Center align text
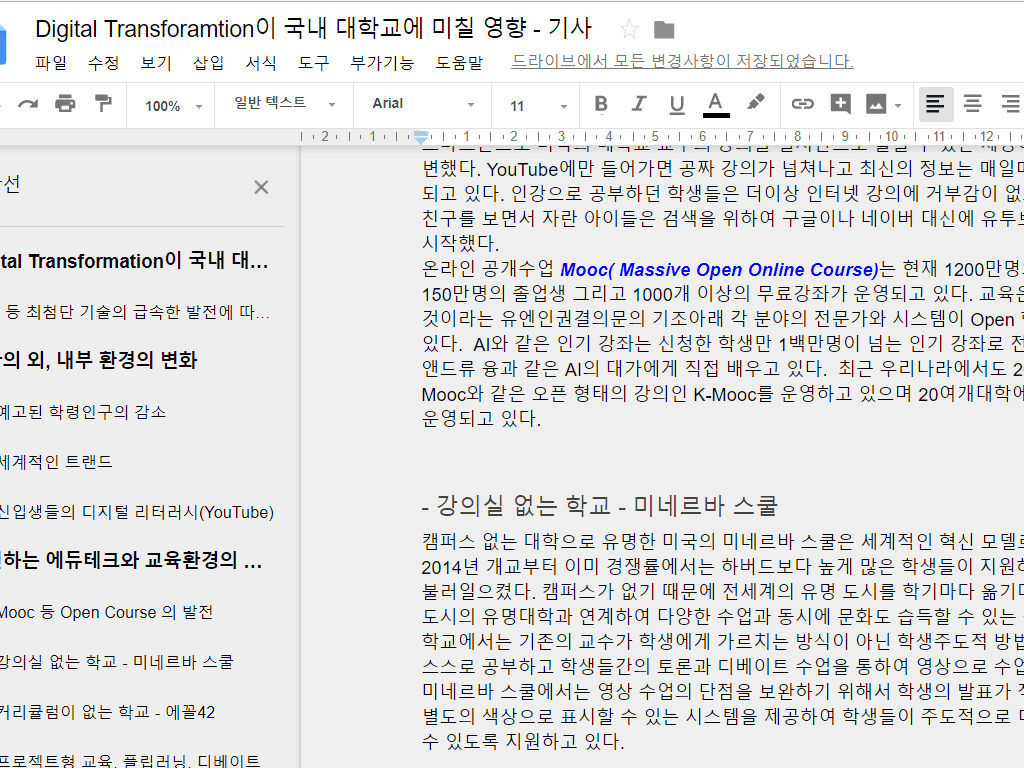Image resolution: width=1024 pixels, height=768 pixels. pos(973,104)
